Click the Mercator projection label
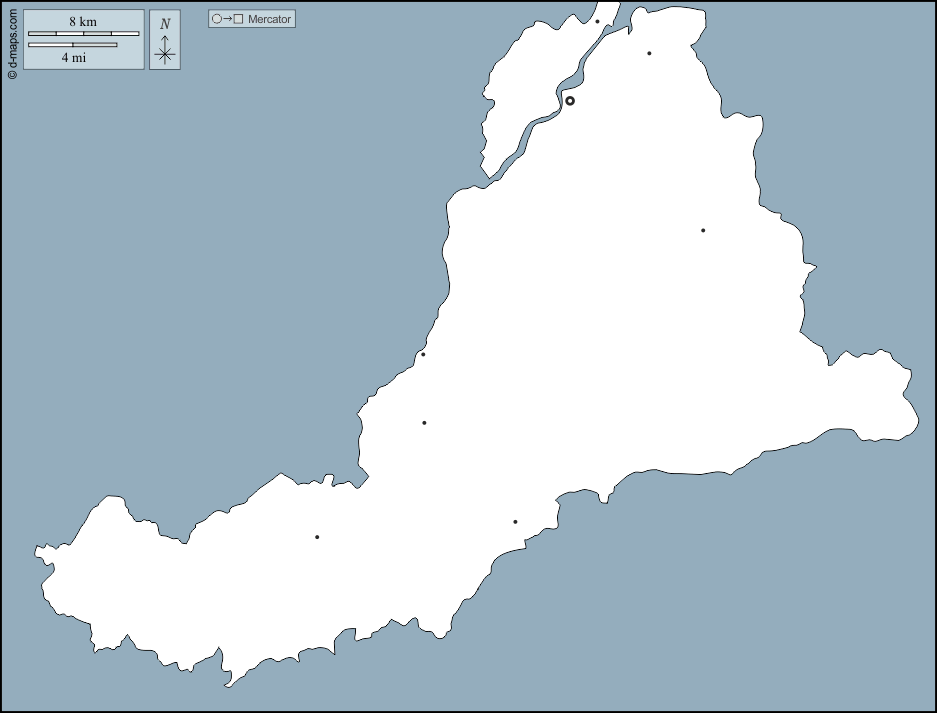The height and width of the screenshot is (713, 937). click(x=270, y=19)
